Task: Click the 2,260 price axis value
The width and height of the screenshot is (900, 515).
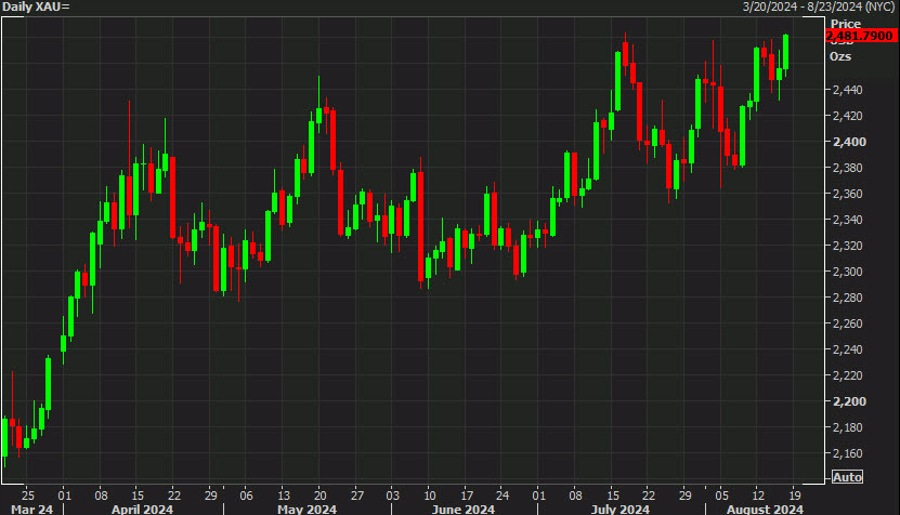Action: [847, 323]
